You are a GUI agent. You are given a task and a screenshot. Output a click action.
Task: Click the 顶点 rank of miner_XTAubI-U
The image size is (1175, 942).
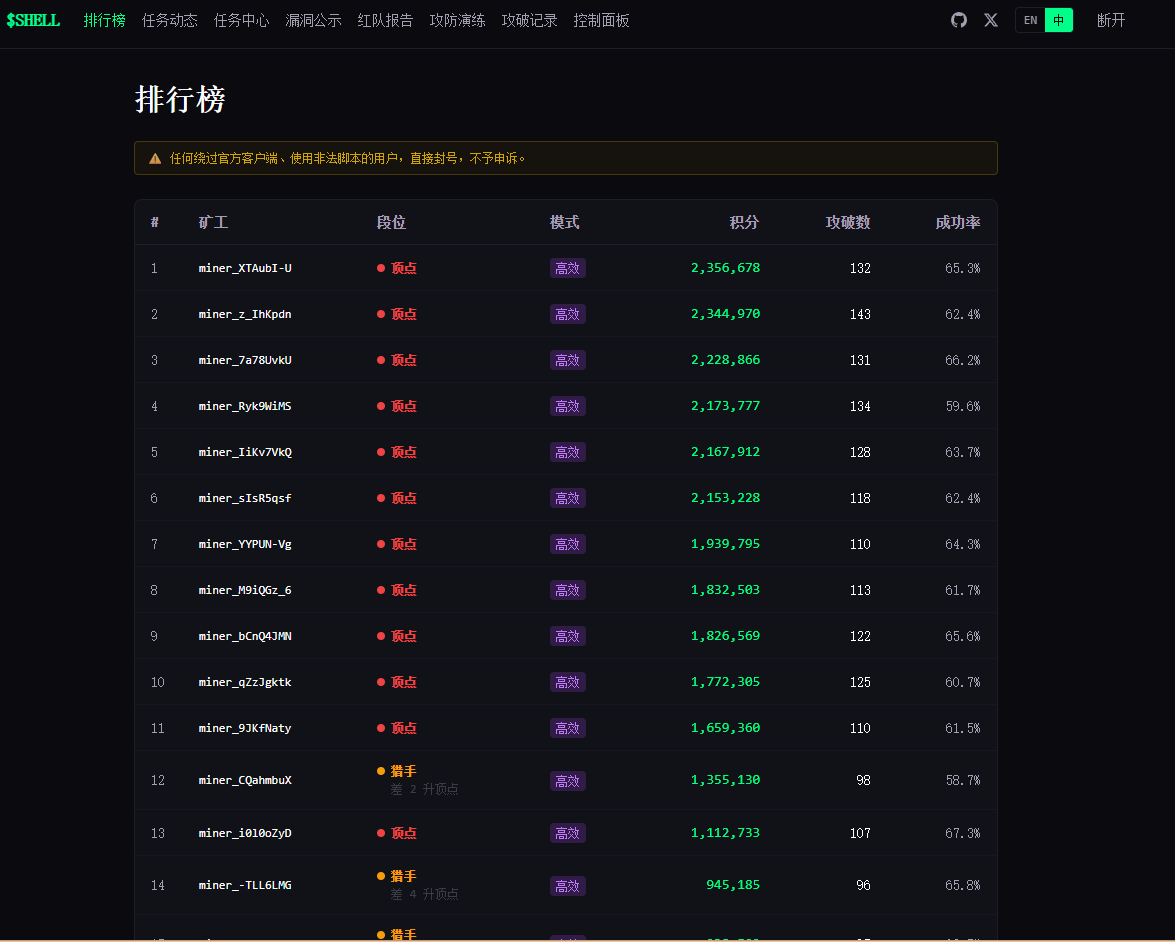click(x=404, y=268)
